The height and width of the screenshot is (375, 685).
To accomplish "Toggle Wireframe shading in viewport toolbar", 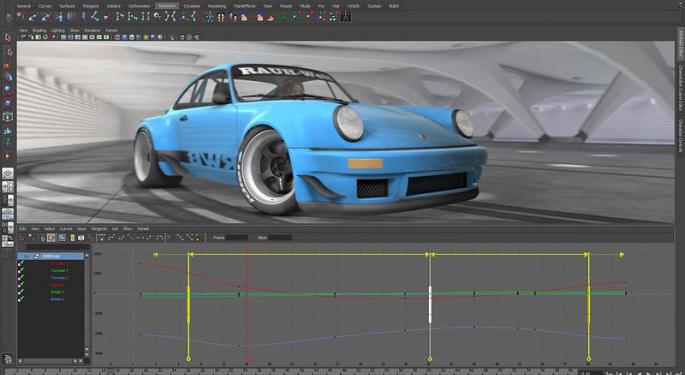I will coord(117,37).
